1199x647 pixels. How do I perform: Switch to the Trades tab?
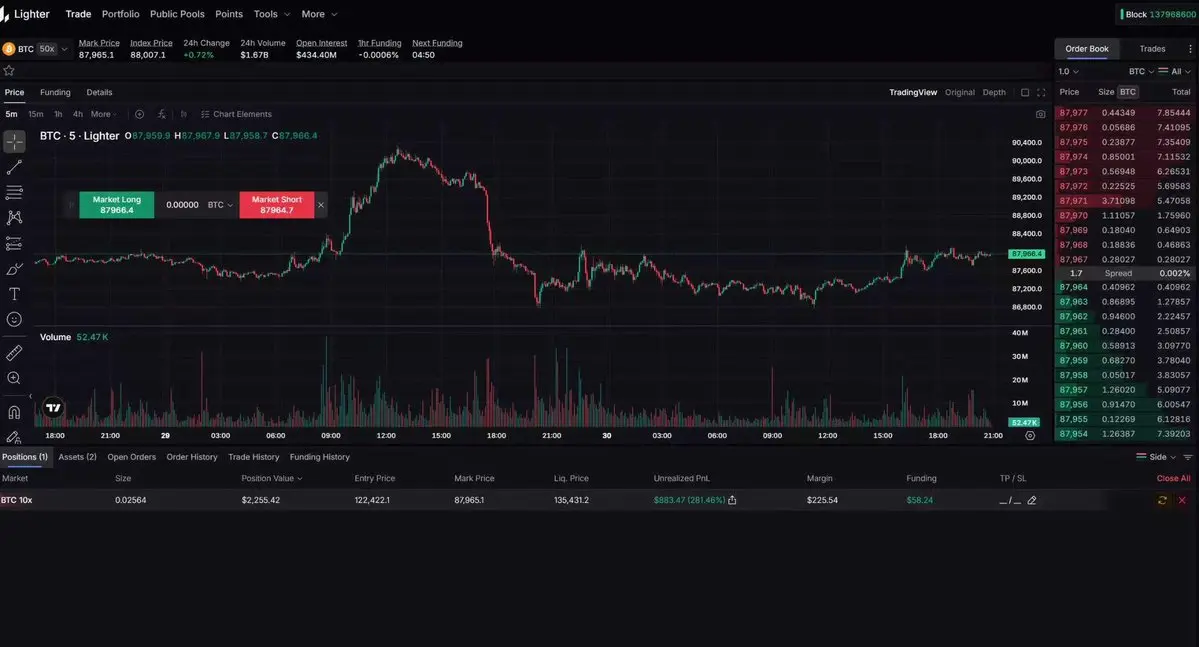click(x=1152, y=49)
